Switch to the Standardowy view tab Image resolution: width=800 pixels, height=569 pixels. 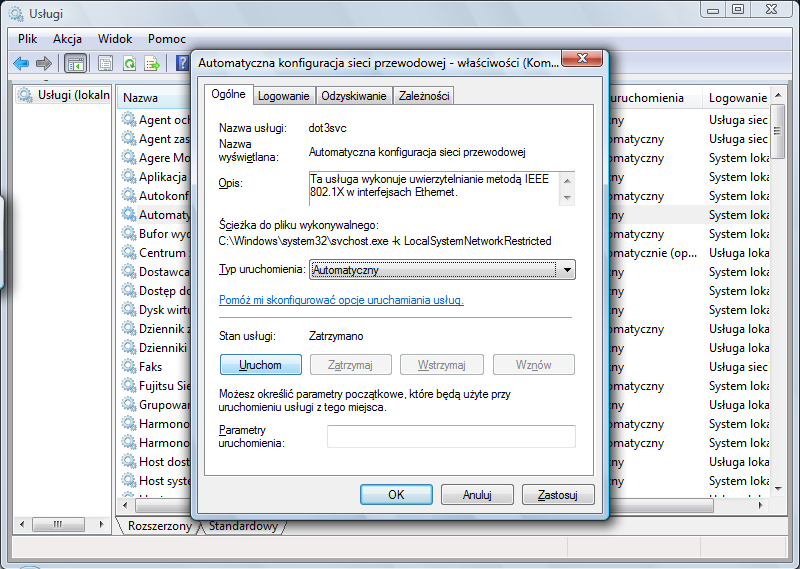coord(243,526)
